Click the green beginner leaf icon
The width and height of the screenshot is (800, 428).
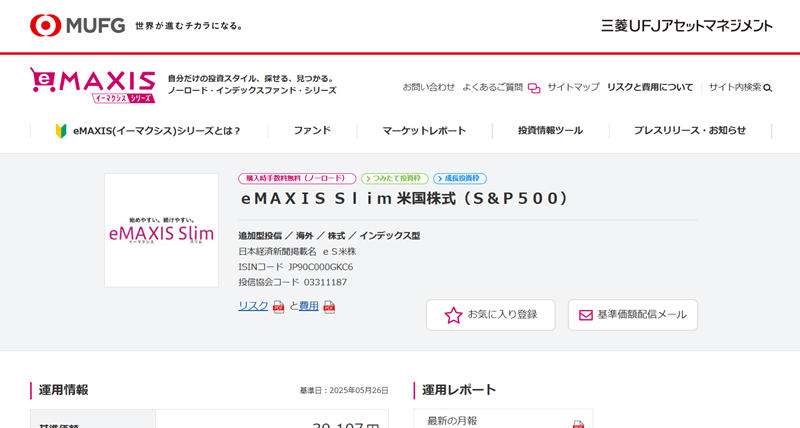(x=61, y=131)
